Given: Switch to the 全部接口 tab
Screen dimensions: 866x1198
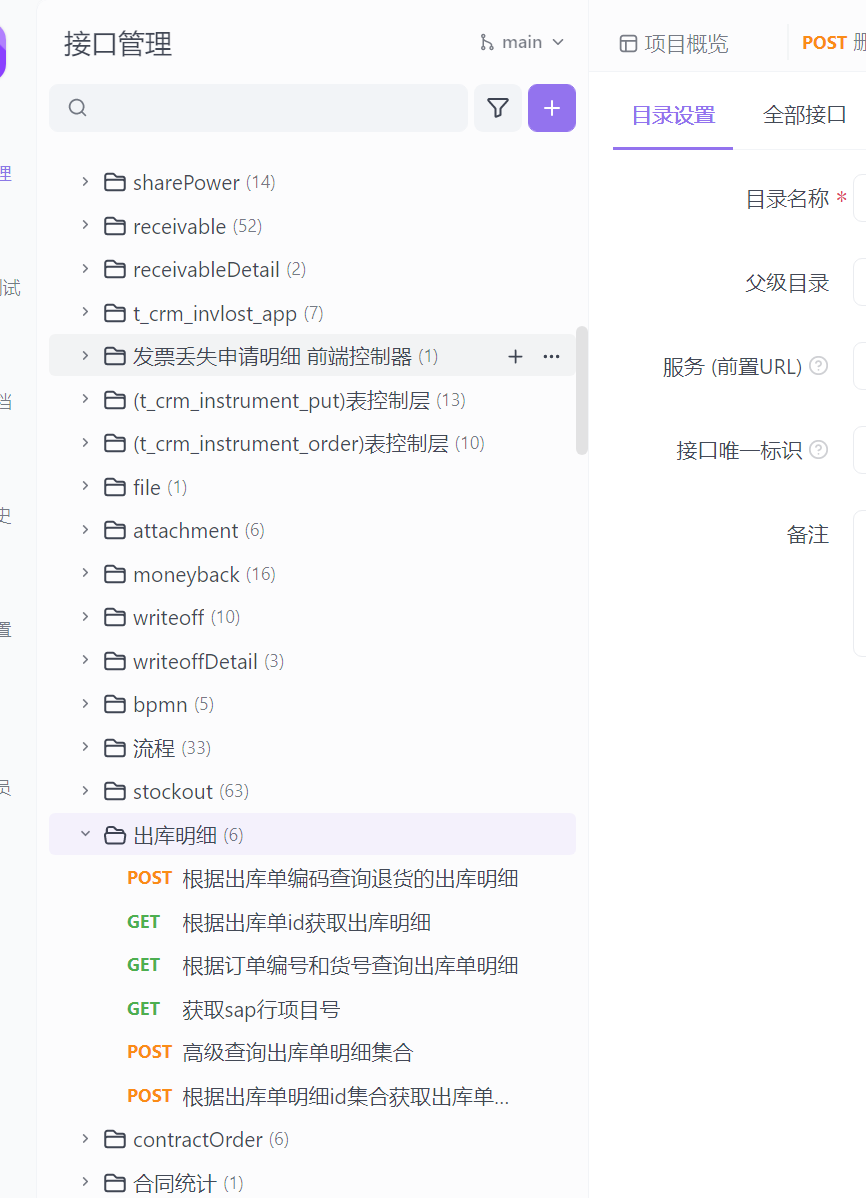Looking at the screenshot, I should coord(804,115).
